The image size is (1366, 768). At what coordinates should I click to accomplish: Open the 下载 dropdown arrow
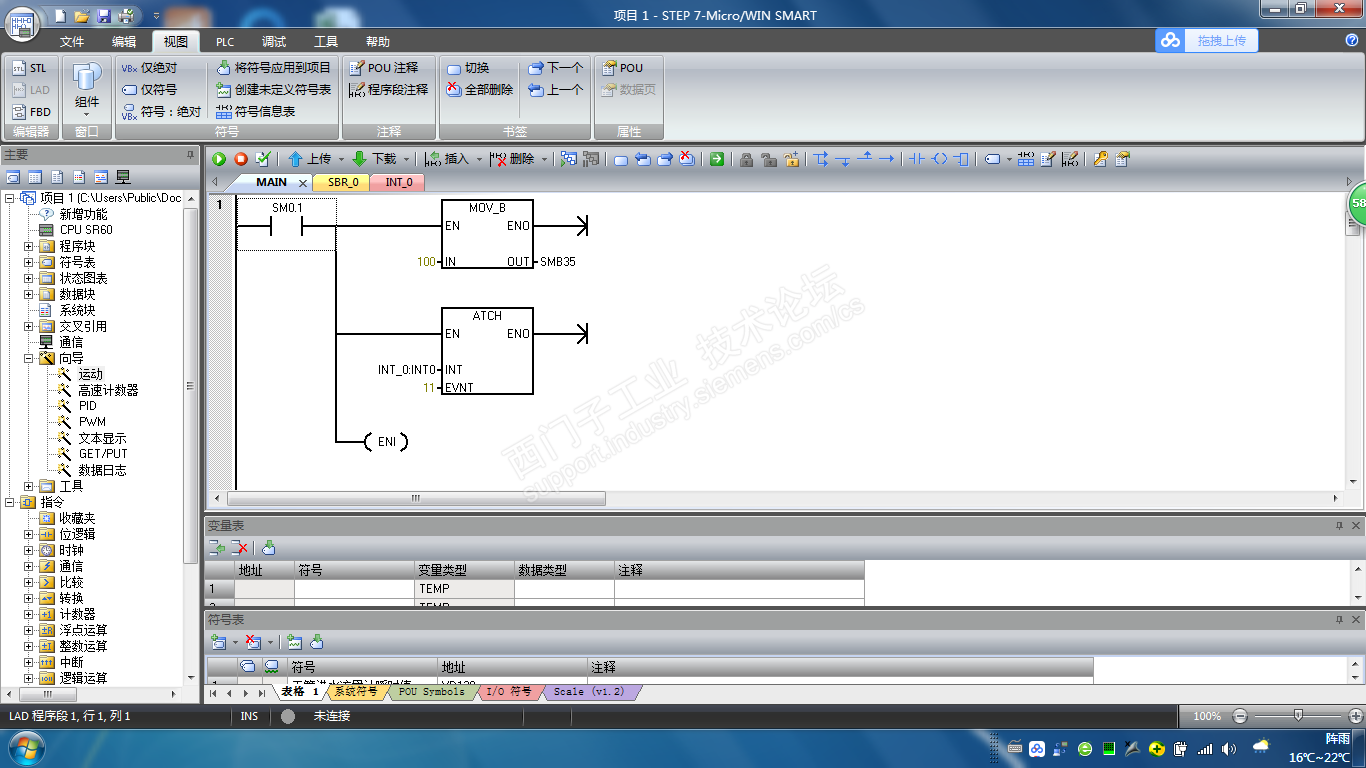click(x=406, y=159)
